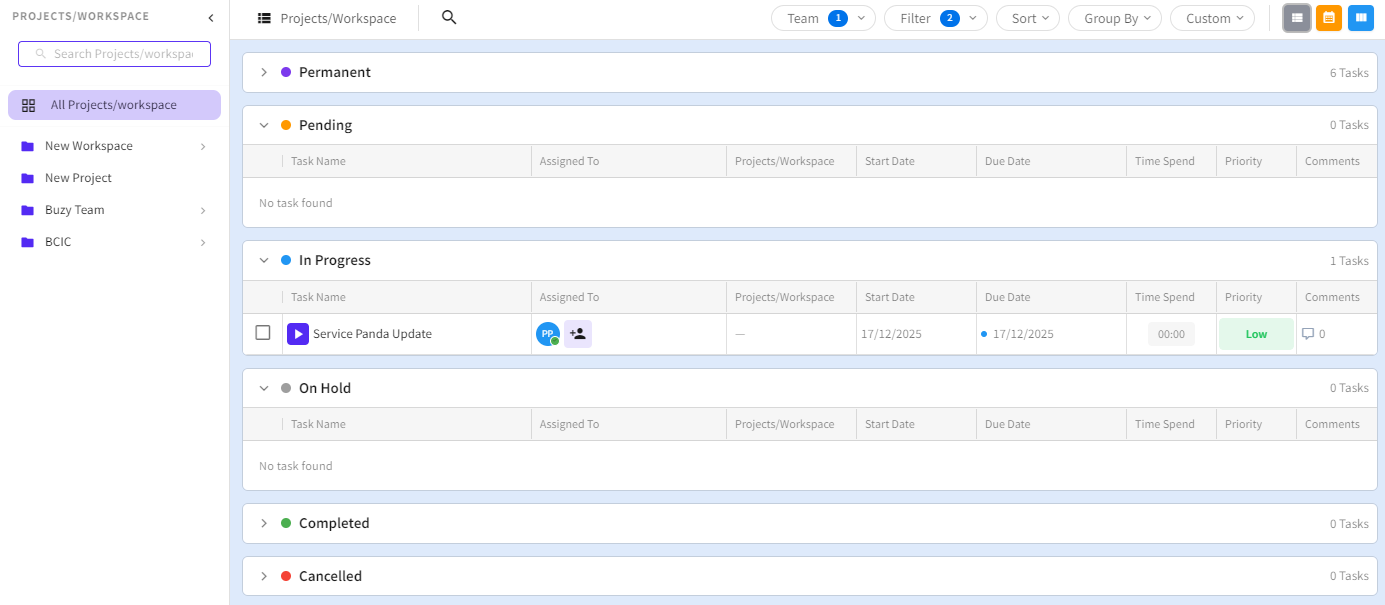Collapse the Projects/Workspace sidebar arrow
1385x605 pixels.
coord(211,18)
